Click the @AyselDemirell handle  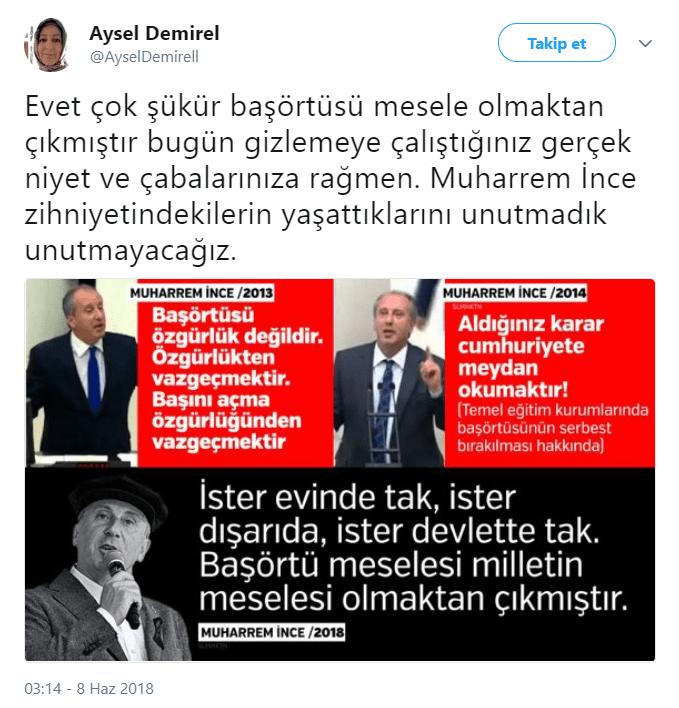tap(144, 57)
